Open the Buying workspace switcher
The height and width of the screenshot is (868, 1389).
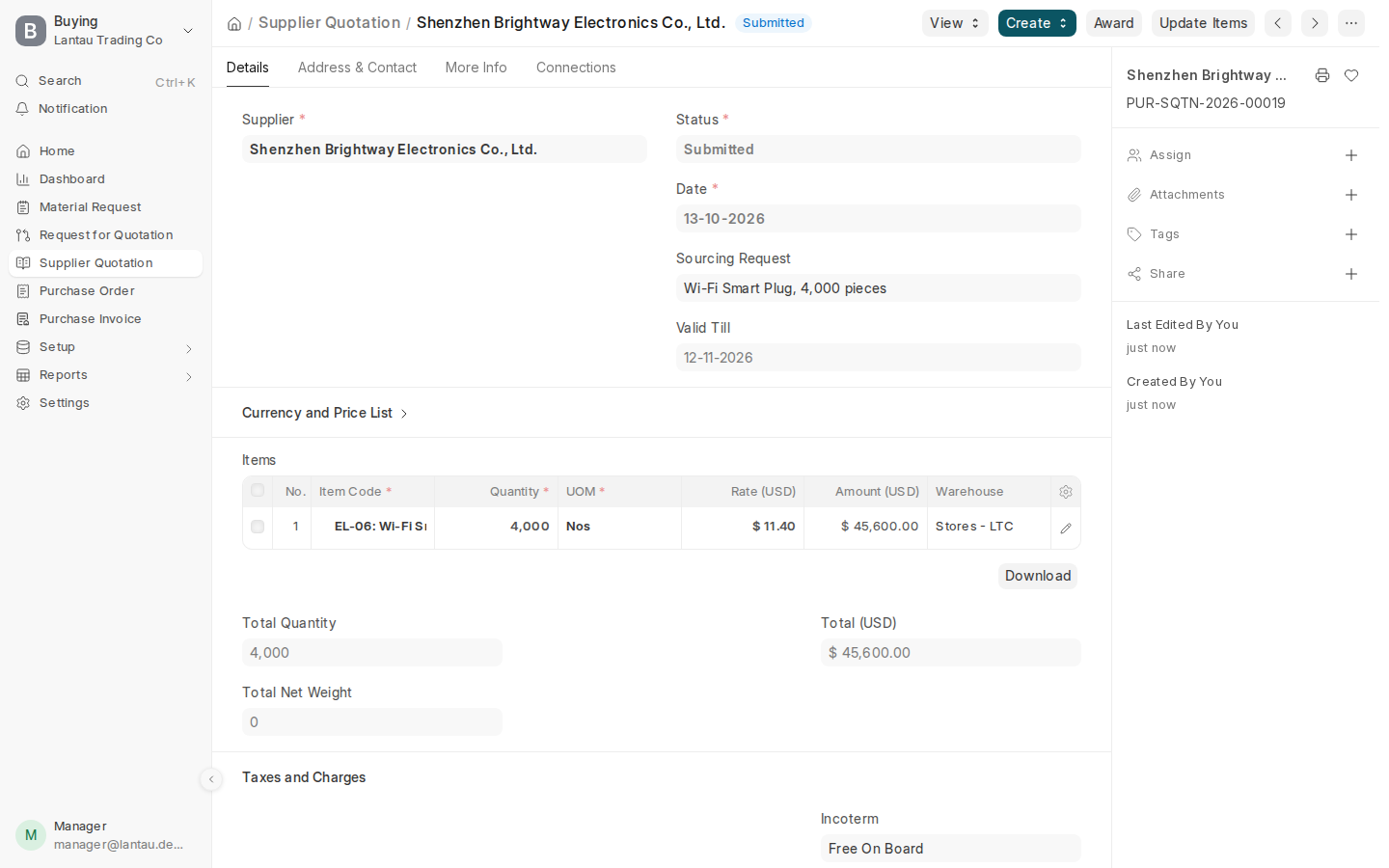[106, 31]
